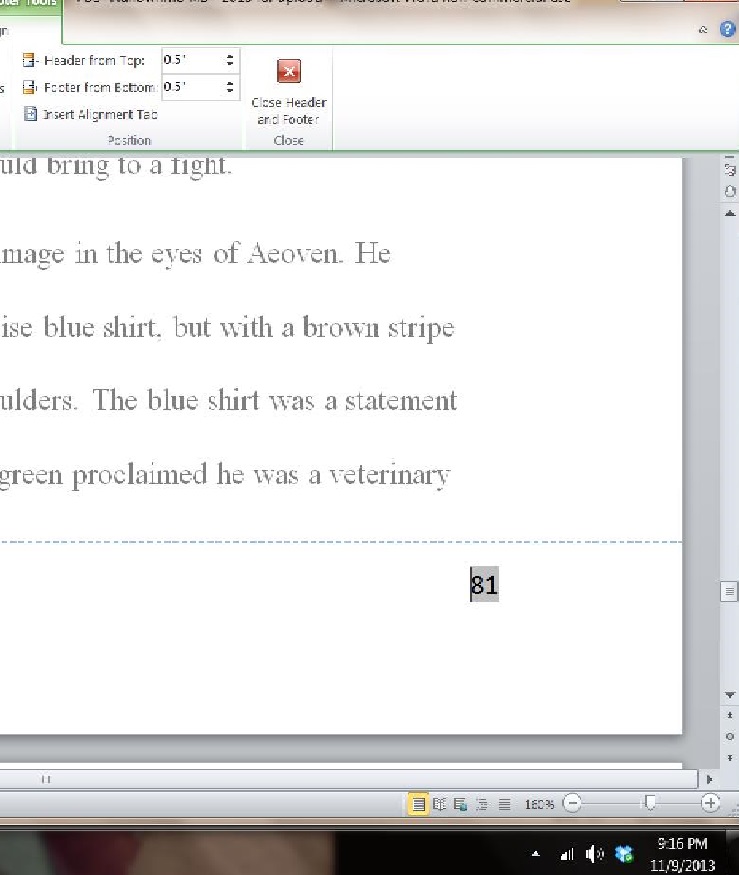Switch to Full Screen Reading view
The height and width of the screenshot is (875, 739).
coord(440,802)
